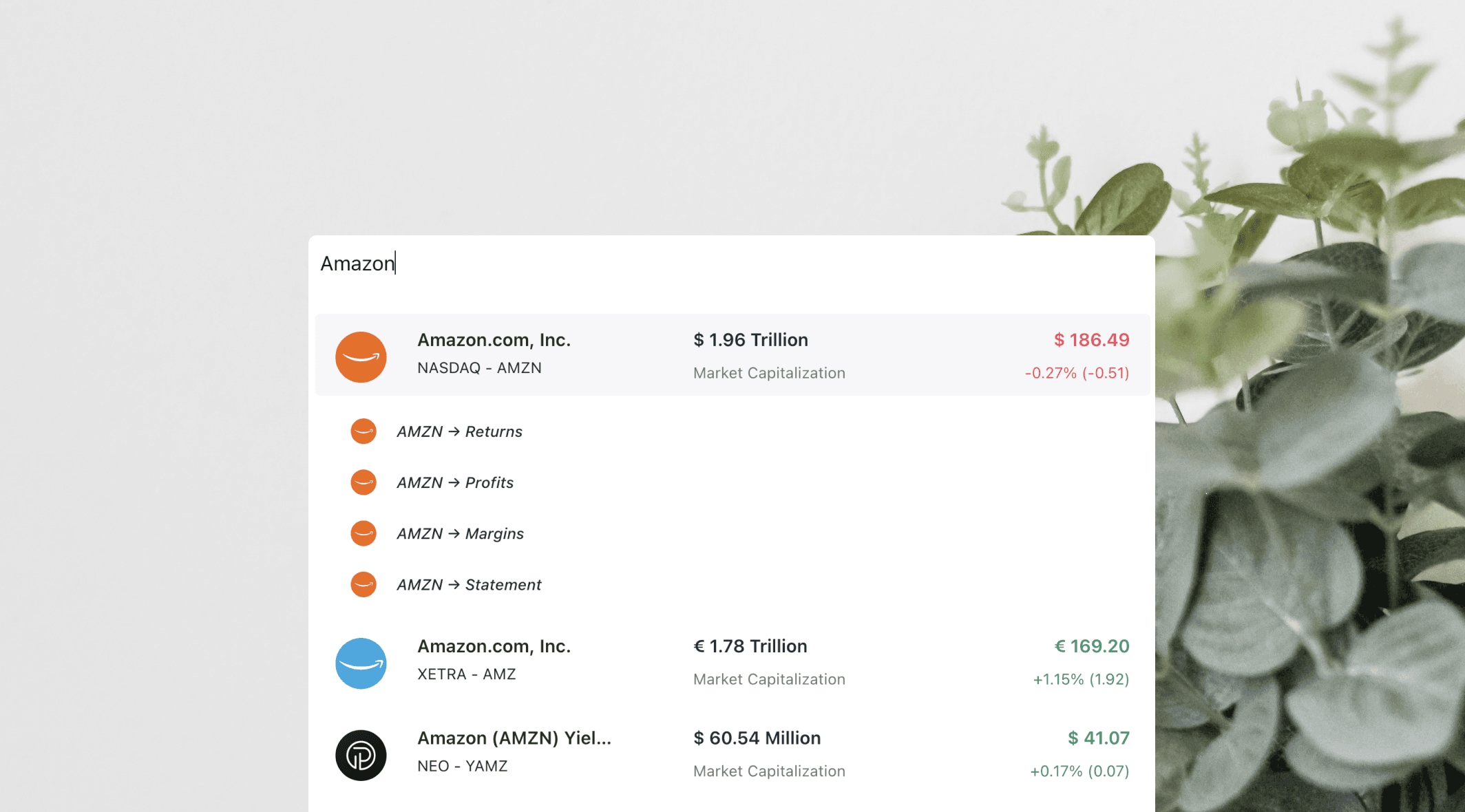
Task: Select Amazon.com, Inc. XETRA - AMZ result
Action: (494, 647)
